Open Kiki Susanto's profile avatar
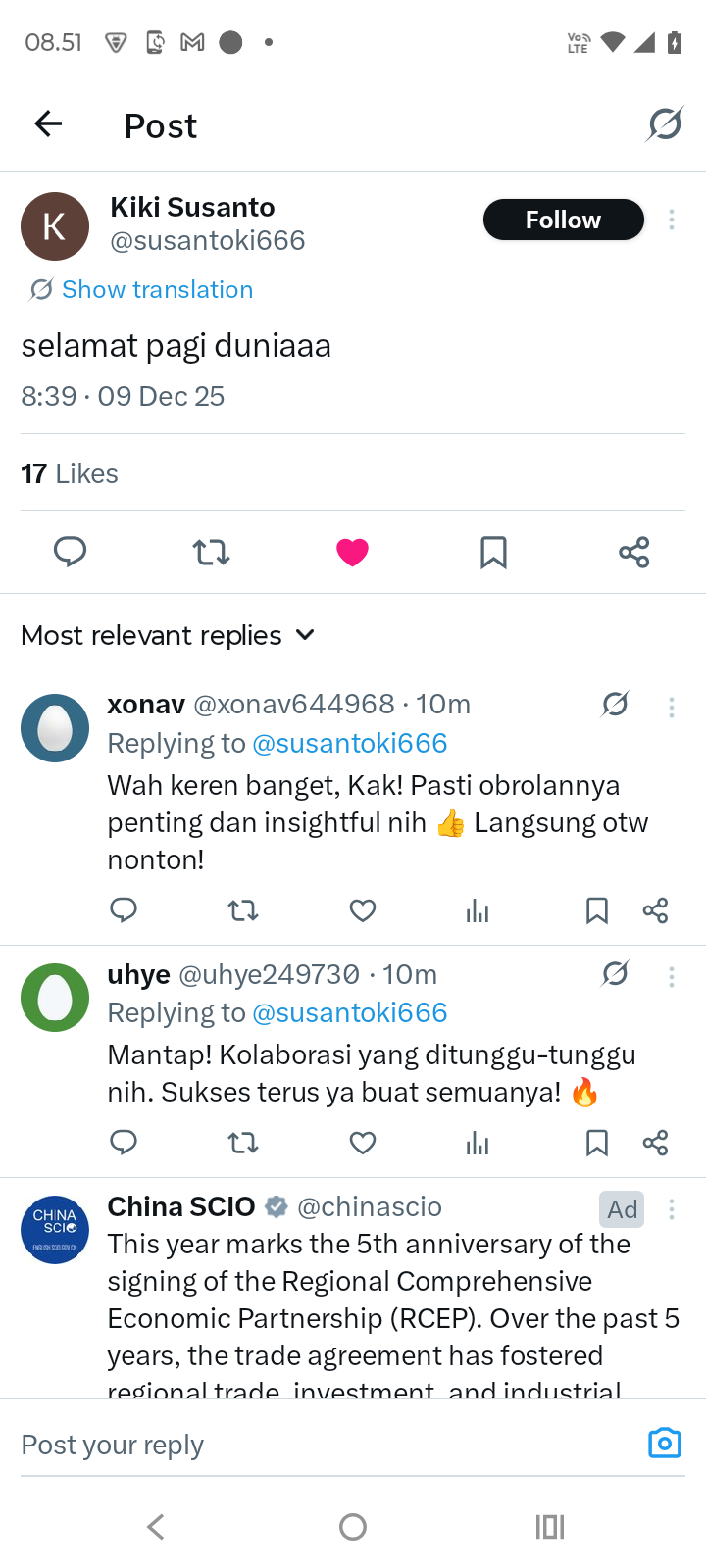Screen dimensions: 706x1568 pyautogui.click(x=55, y=226)
